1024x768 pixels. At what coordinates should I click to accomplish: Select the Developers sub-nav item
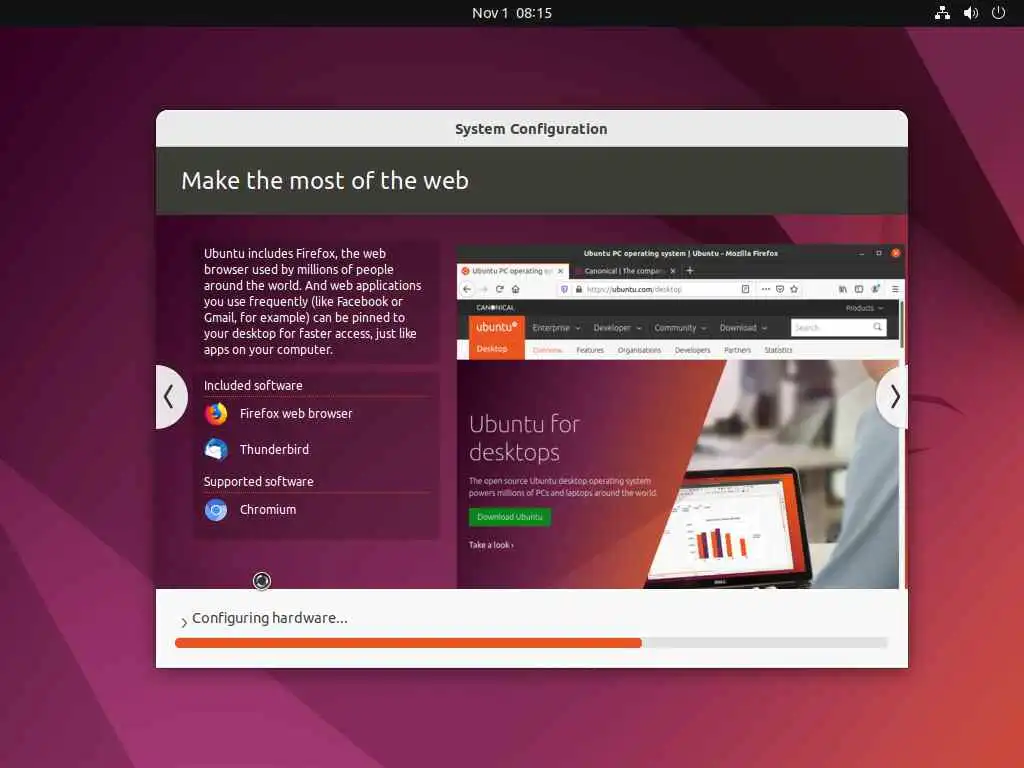tap(692, 350)
